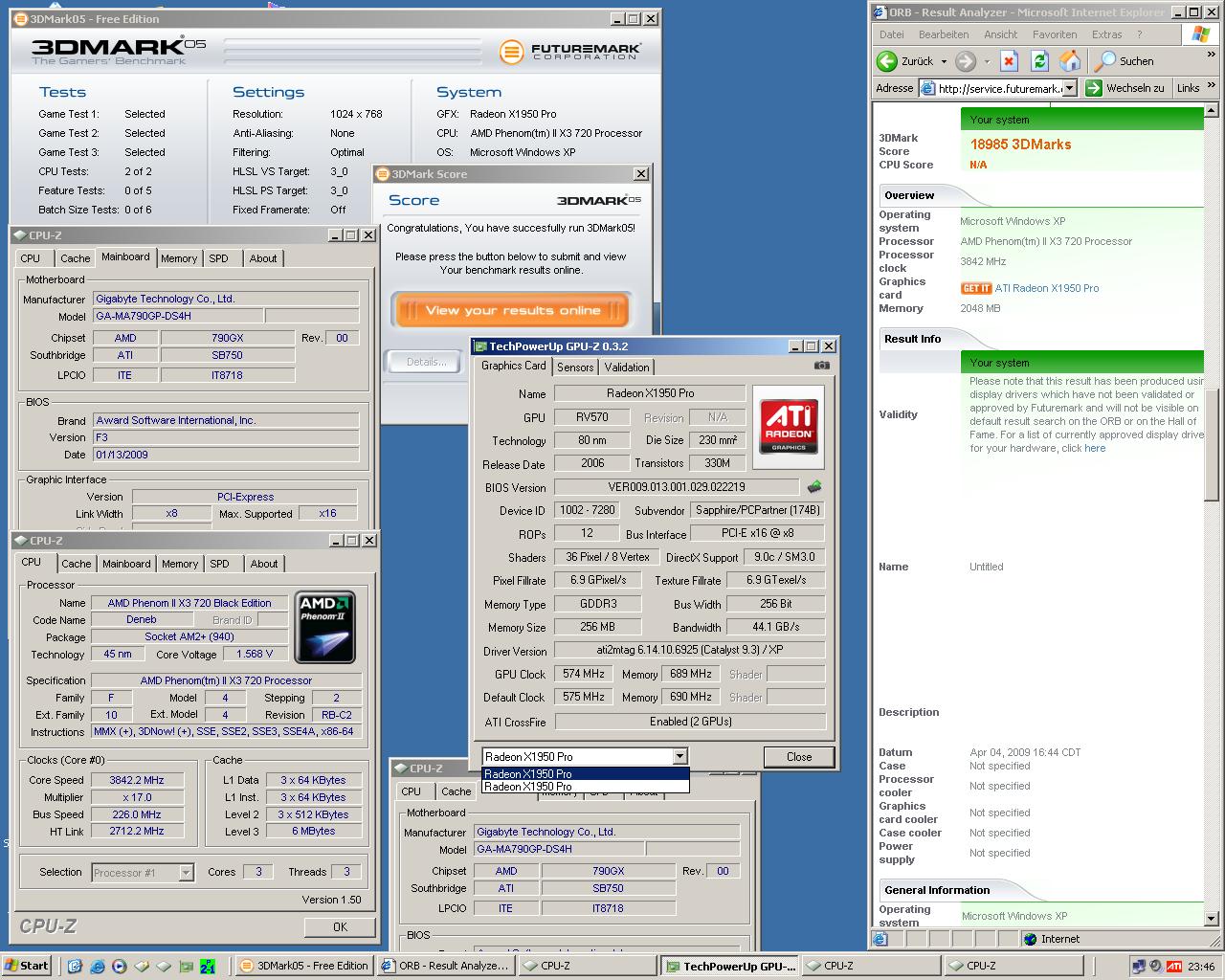Open the Ansicht menu in Internet Explorer
1225x980 pixels.
pos(1000,34)
